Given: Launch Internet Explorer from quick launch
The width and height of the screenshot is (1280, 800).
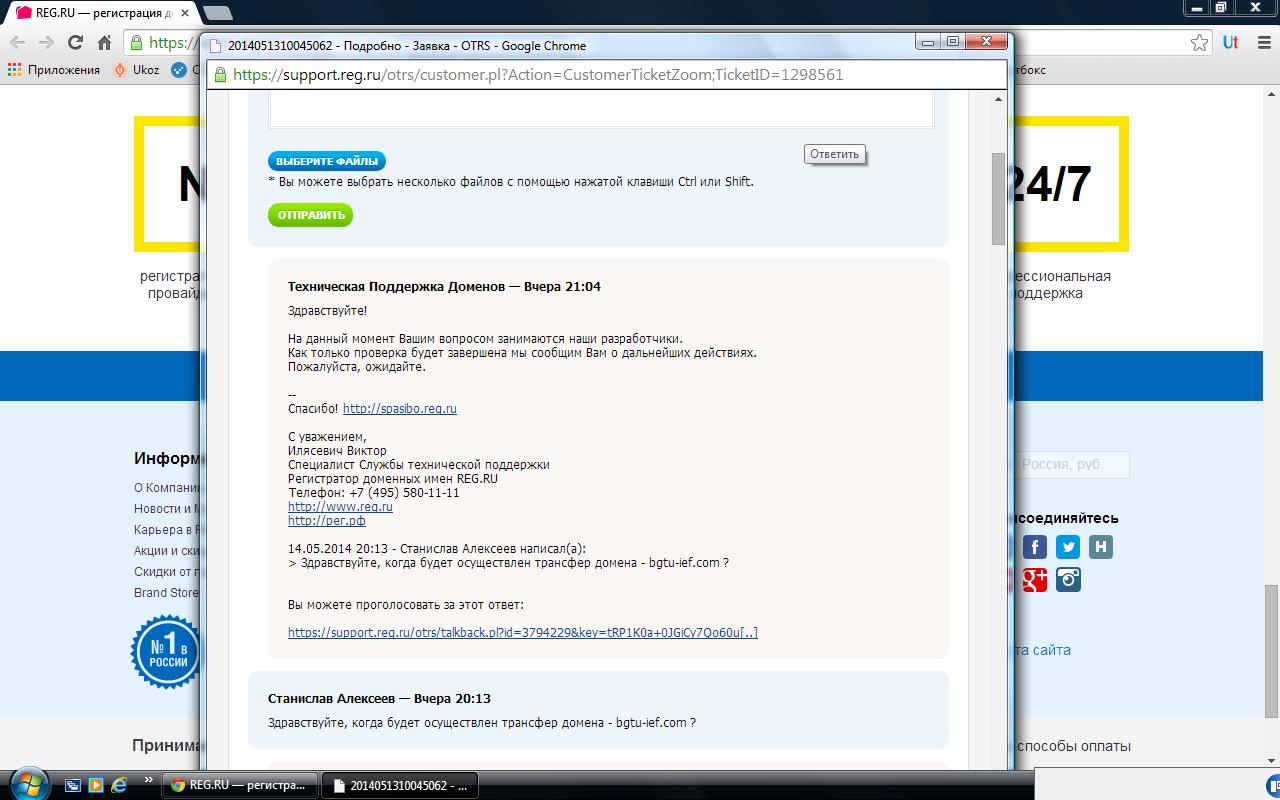Looking at the screenshot, I should click(x=119, y=785).
